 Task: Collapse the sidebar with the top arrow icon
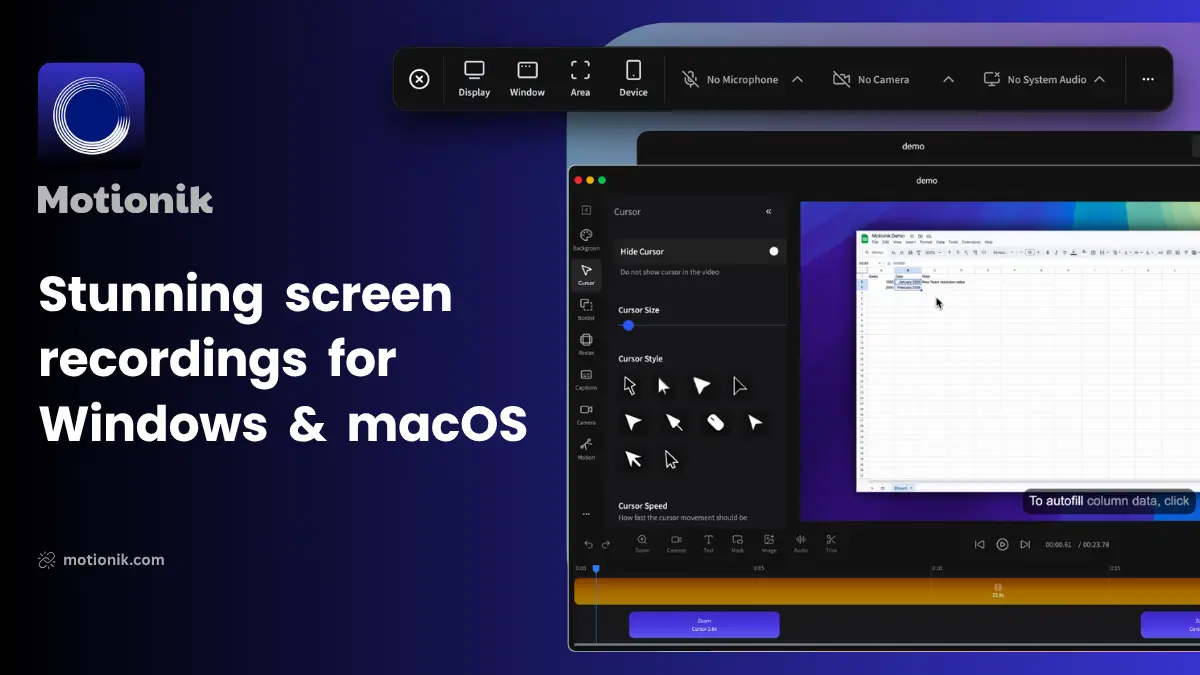coord(586,210)
